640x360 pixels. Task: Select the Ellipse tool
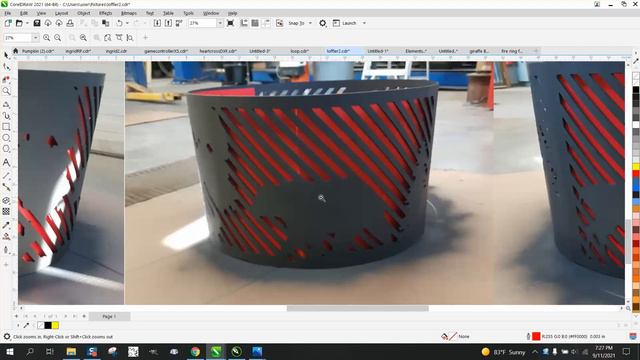click(6, 138)
